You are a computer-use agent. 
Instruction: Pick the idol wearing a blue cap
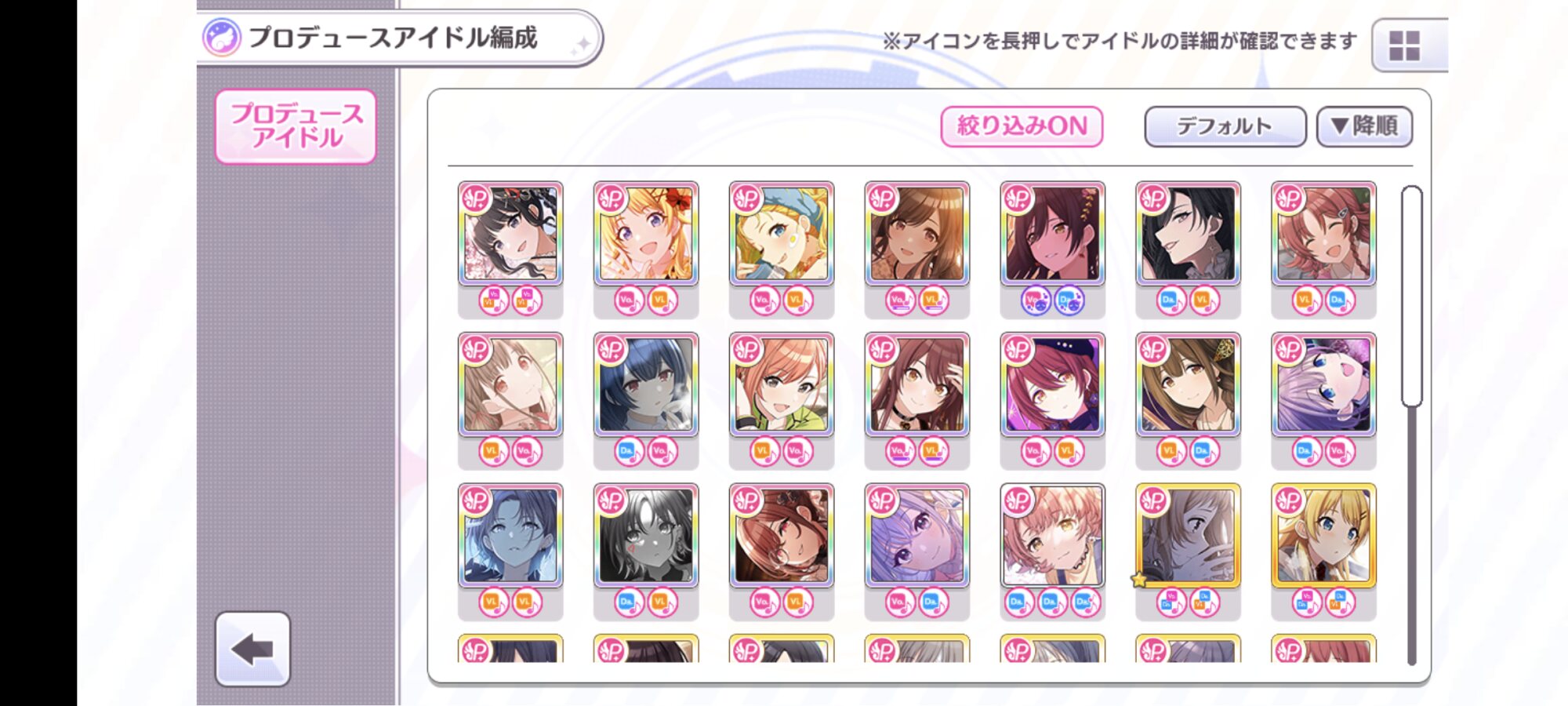click(x=781, y=233)
